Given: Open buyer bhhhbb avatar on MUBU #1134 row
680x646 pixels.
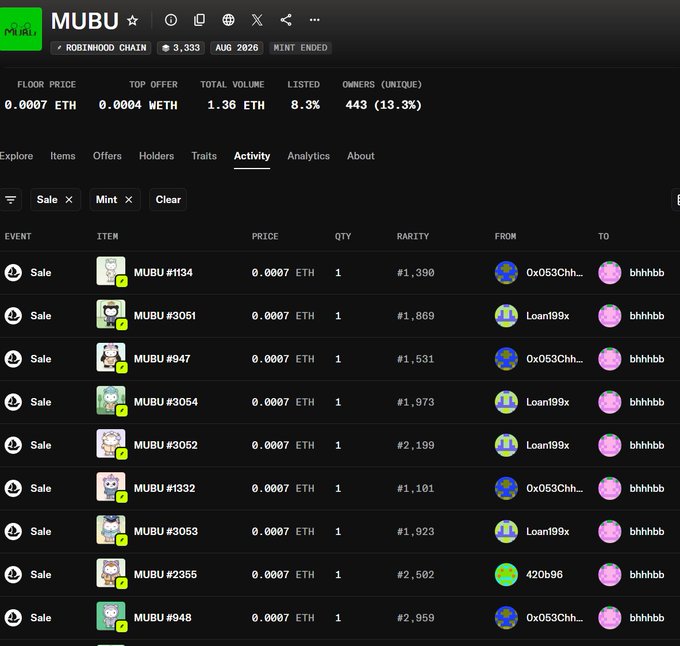Looking at the screenshot, I should click(x=610, y=273).
